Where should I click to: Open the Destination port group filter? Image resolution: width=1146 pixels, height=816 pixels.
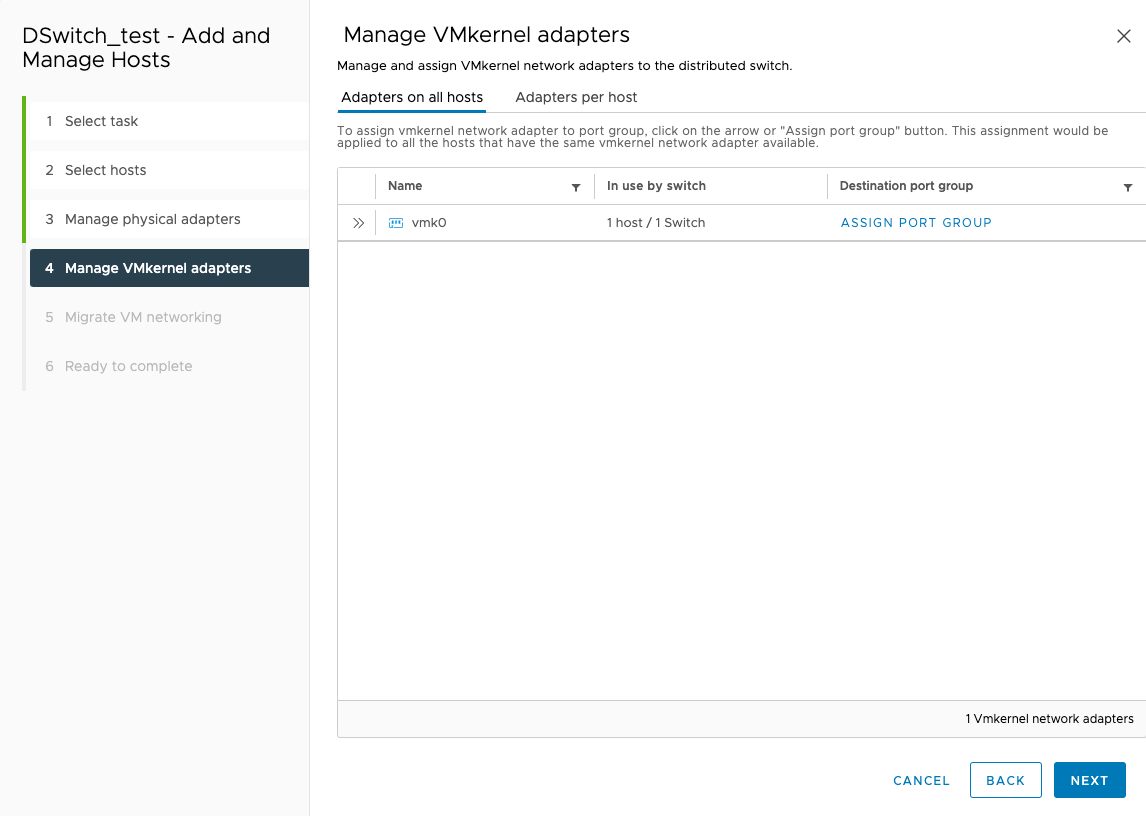point(1128,187)
